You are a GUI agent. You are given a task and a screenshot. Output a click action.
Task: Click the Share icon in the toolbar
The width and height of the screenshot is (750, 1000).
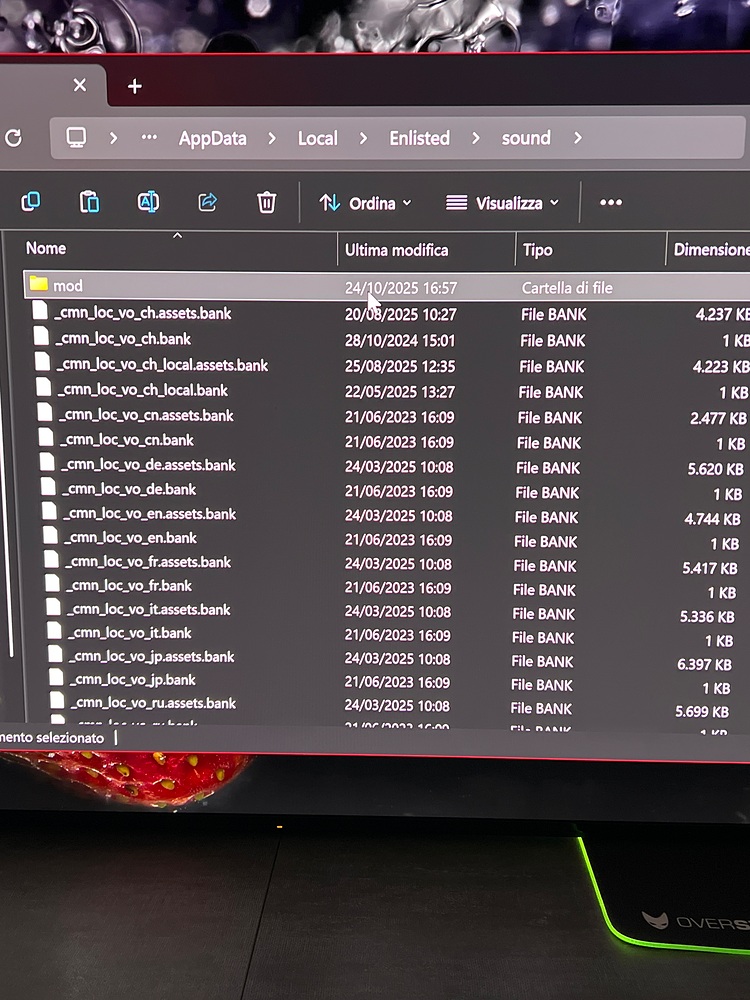(208, 202)
